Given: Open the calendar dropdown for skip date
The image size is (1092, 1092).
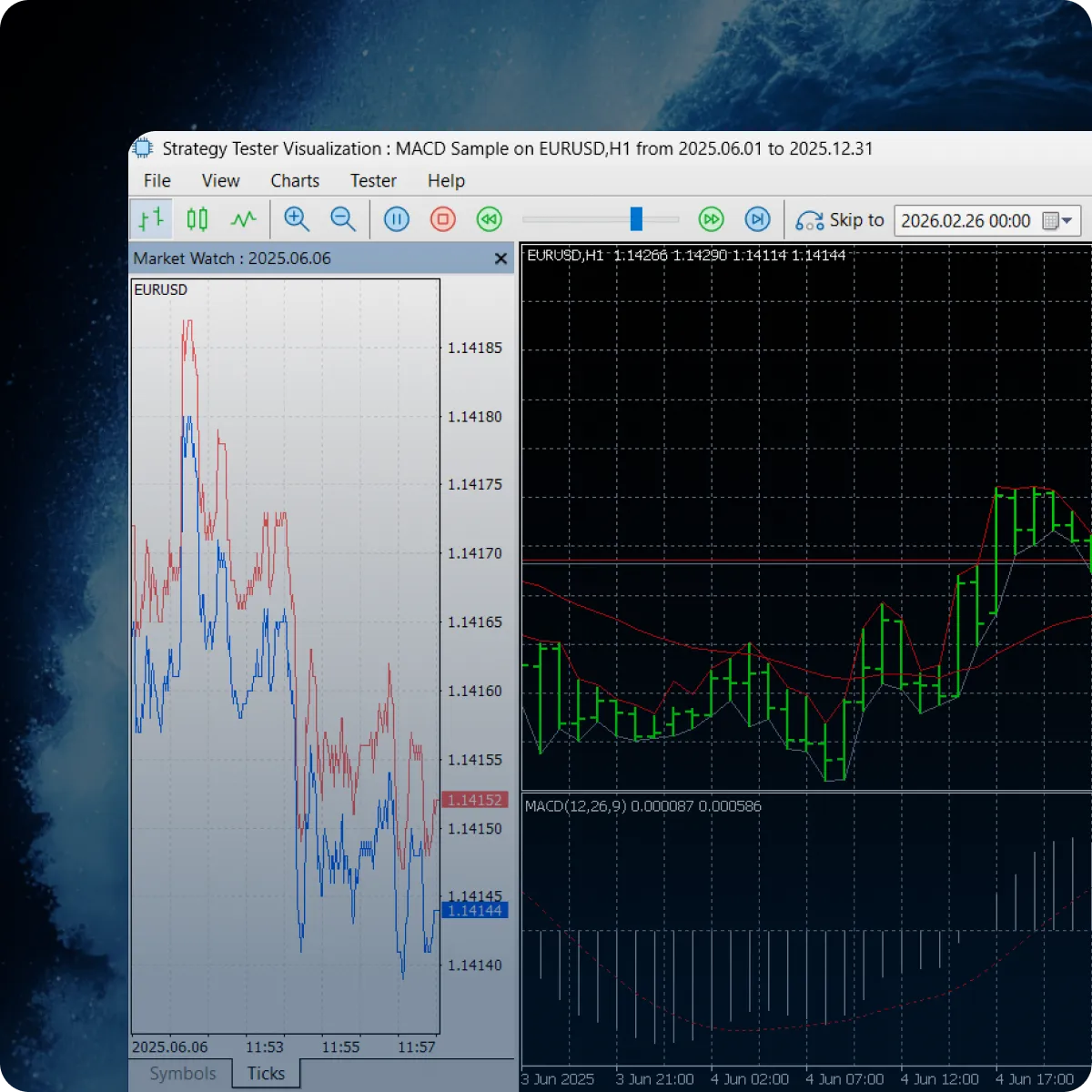Looking at the screenshot, I should point(1057,221).
